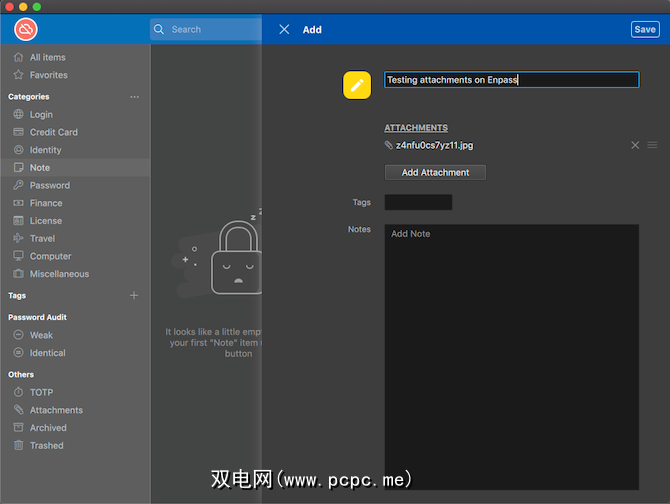Close the Add item panel
The height and width of the screenshot is (504, 670).
[x=284, y=29]
